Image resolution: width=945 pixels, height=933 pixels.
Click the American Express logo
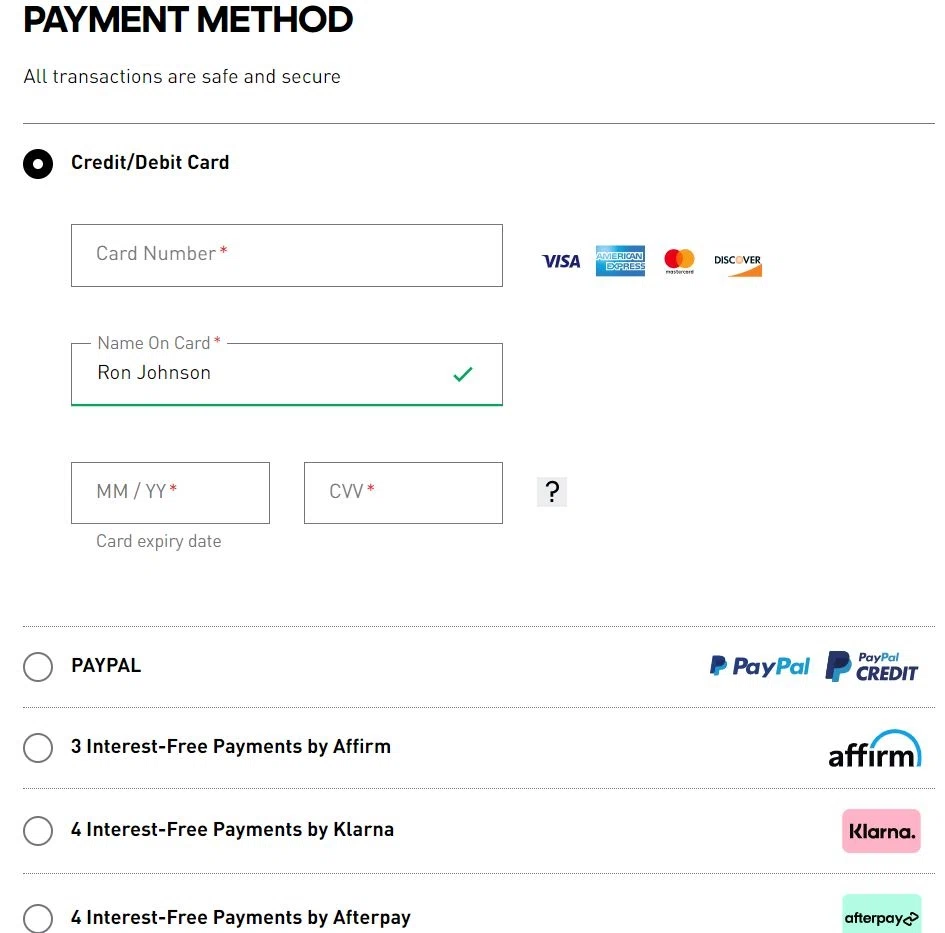pyautogui.click(x=620, y=261)
